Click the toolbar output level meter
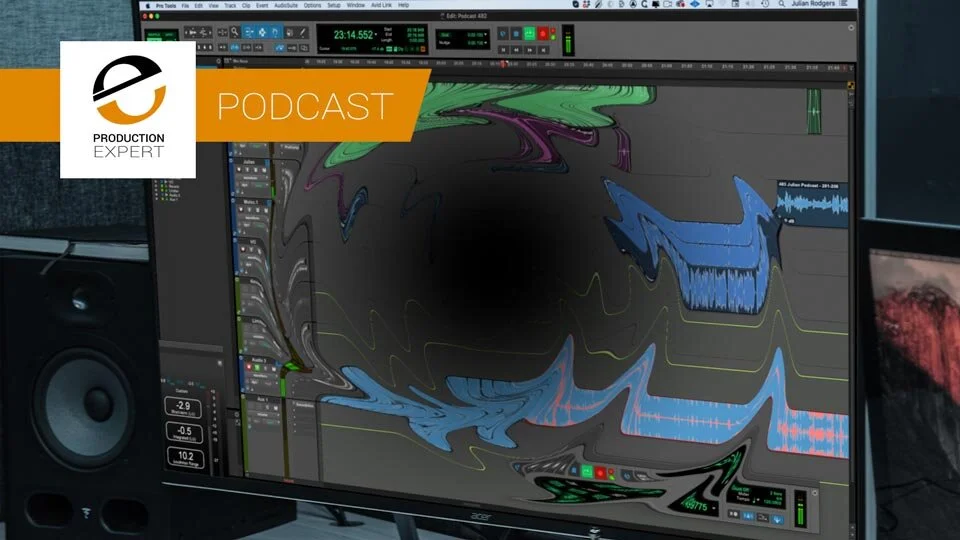Screen dimensions: 960x540 pyautogui.click(x=568, y=40)
